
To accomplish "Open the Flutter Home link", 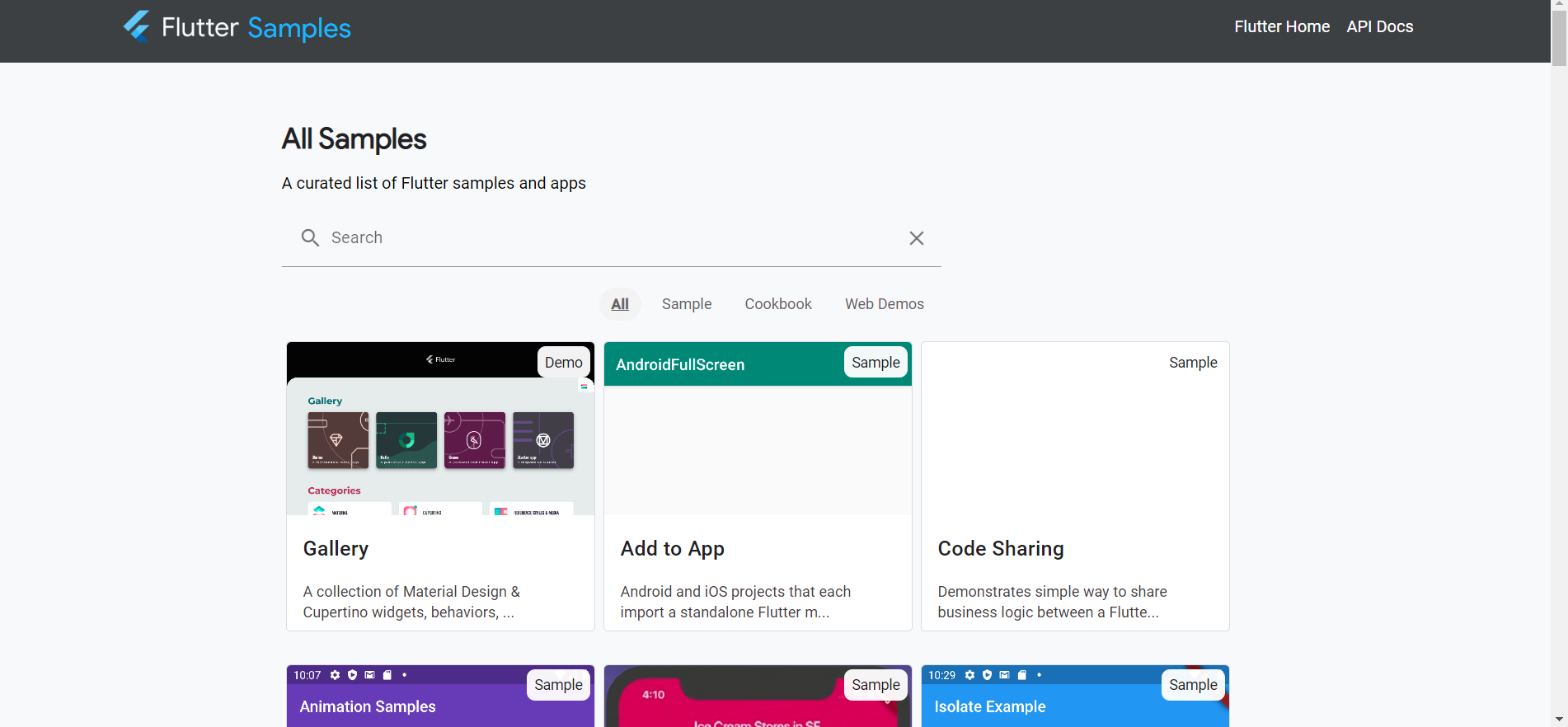I will [1282, 26].
